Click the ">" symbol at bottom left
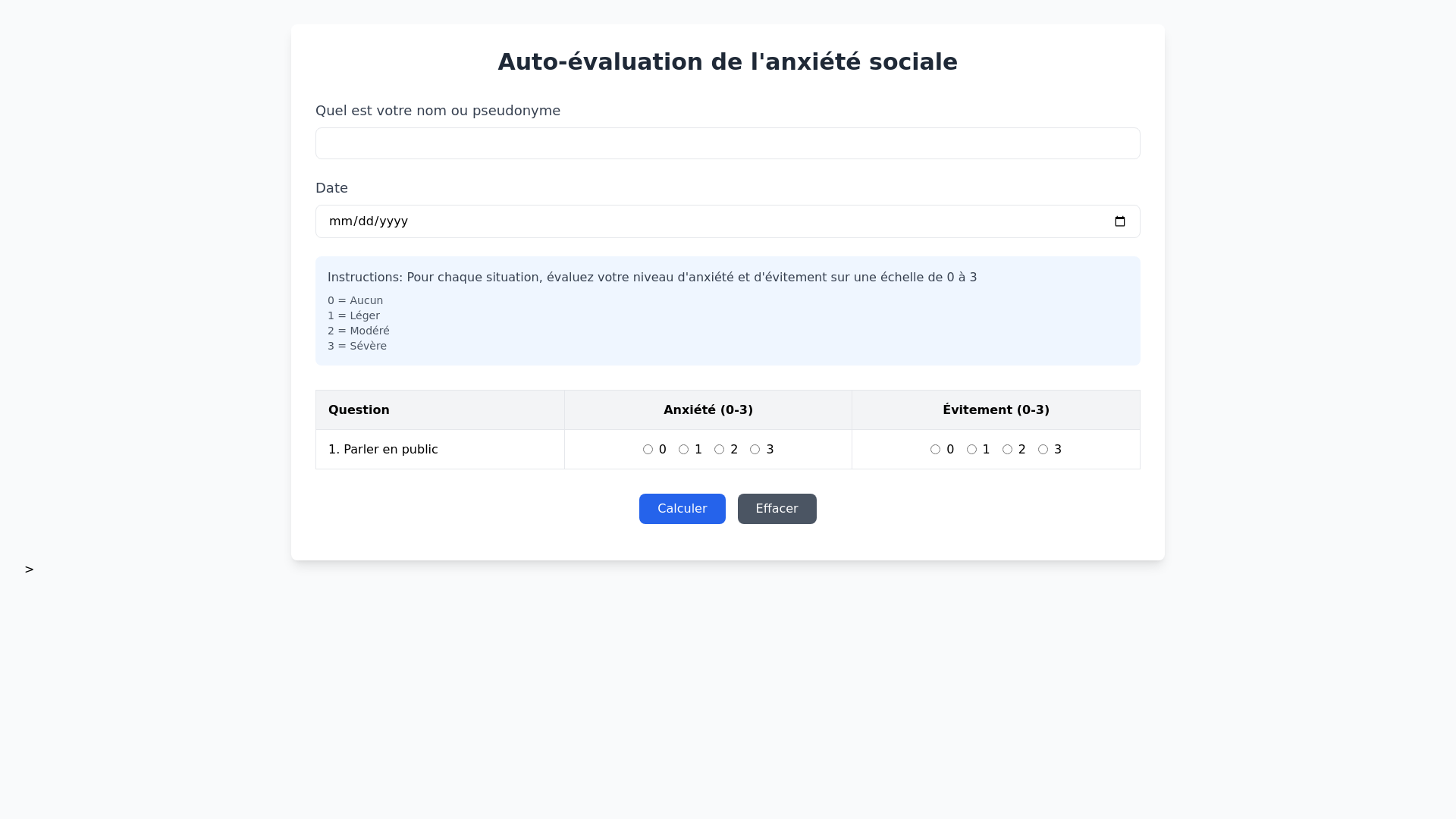 pyautogui.click(x=29, y=570)
